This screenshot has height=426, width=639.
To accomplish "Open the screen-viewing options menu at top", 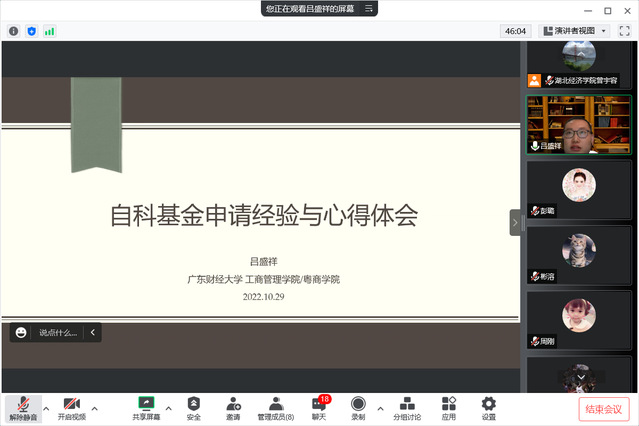I will (x=369, y=9).
